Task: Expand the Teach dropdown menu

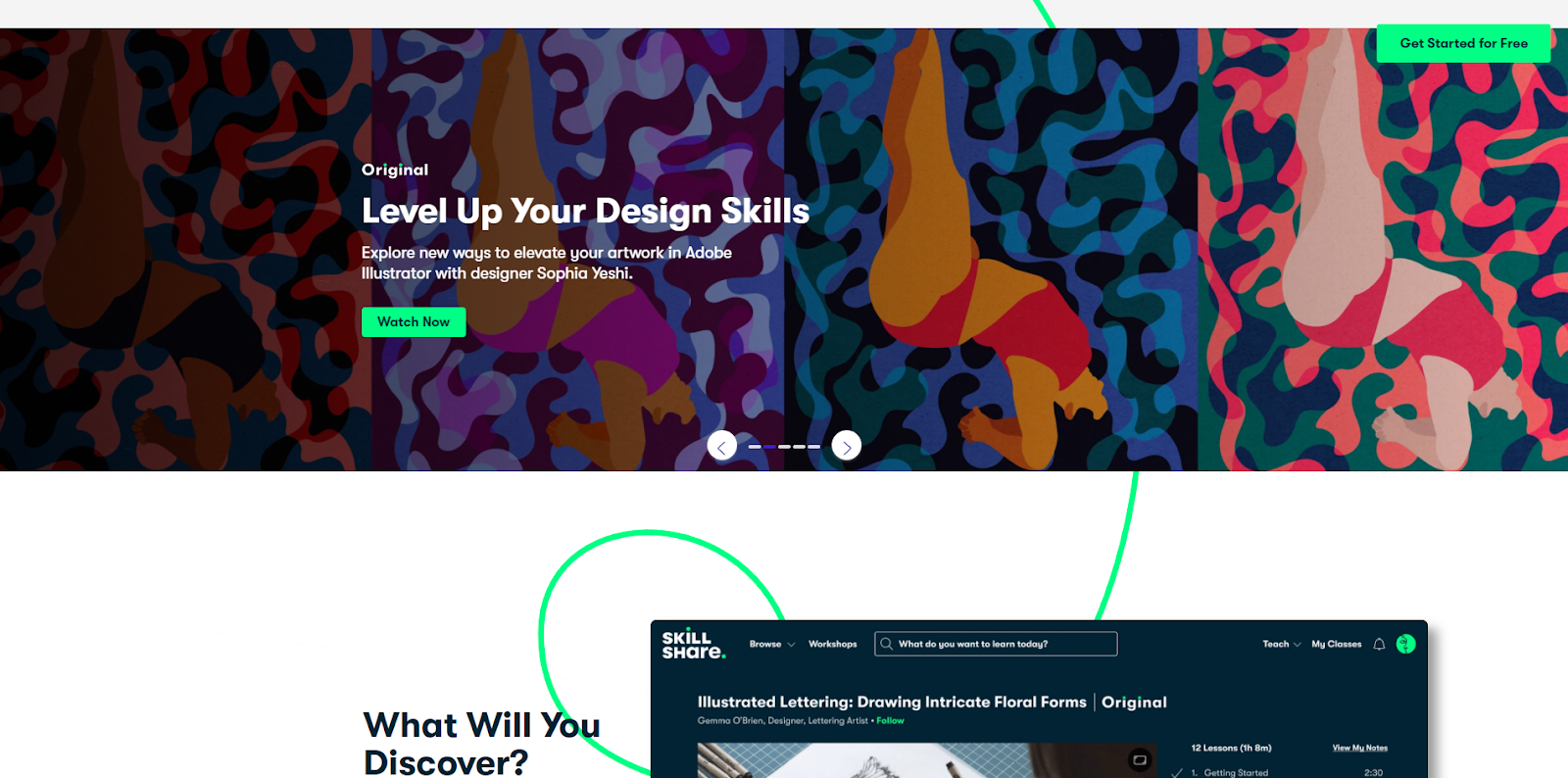Action: click(1282, 644)
